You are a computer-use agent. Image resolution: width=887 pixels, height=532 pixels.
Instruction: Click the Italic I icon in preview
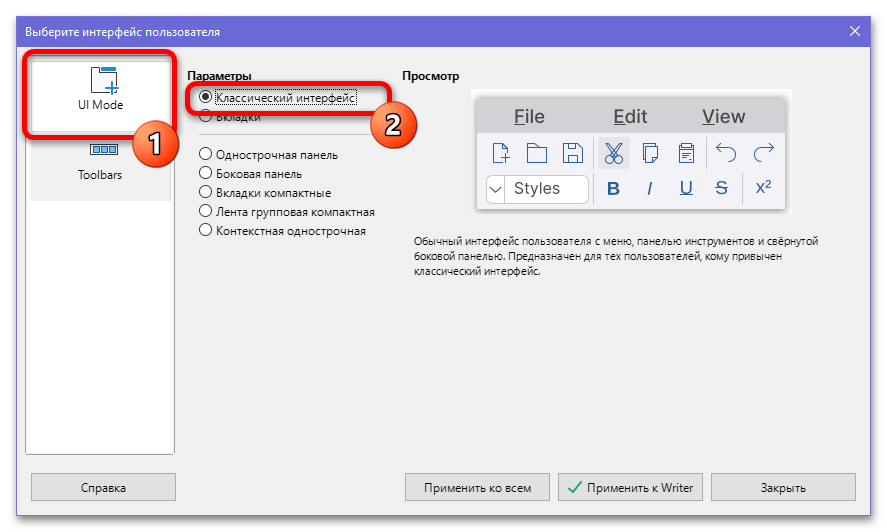[649, 188]
